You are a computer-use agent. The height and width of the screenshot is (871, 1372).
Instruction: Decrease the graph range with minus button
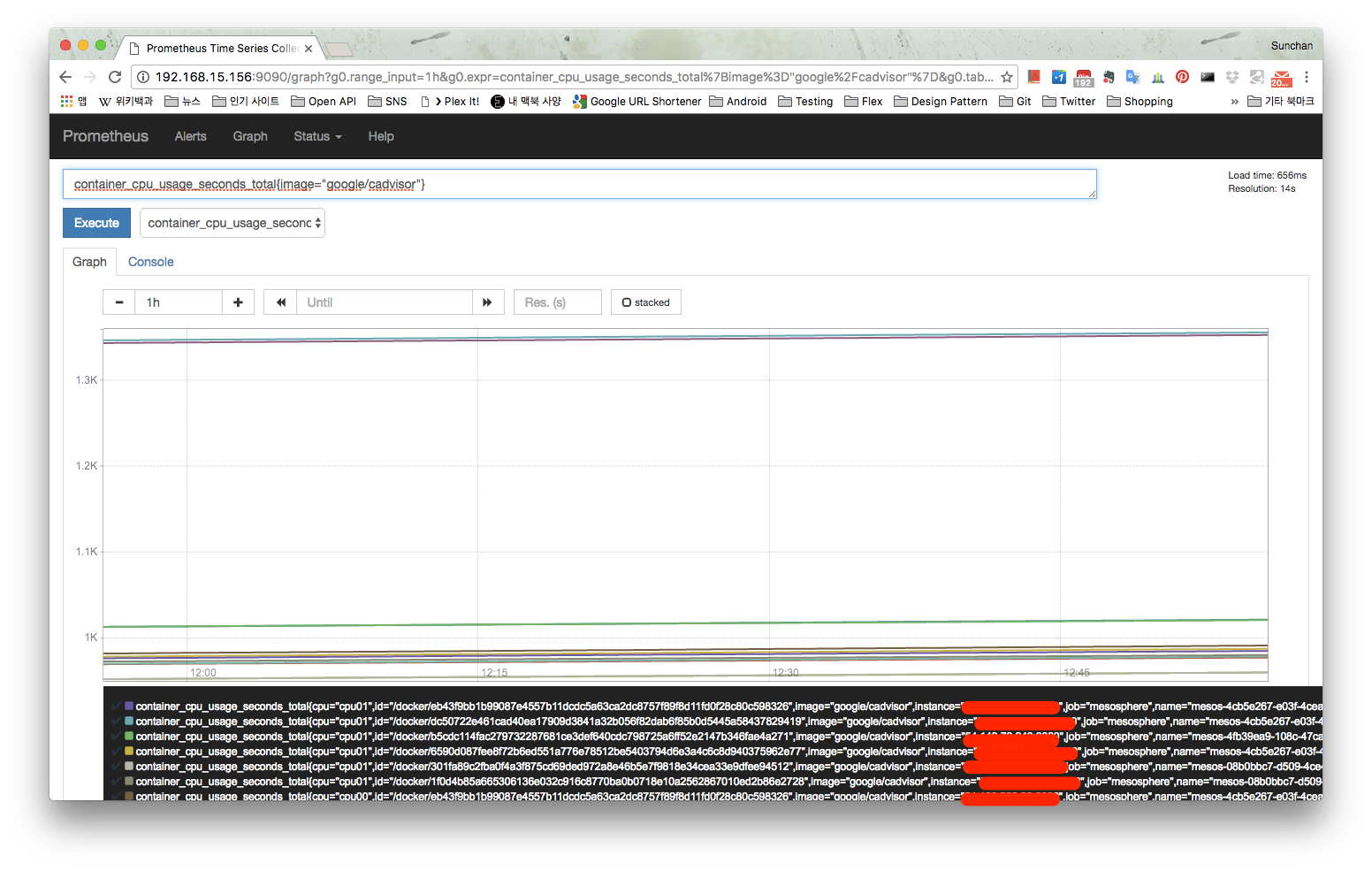click(119, 302)
